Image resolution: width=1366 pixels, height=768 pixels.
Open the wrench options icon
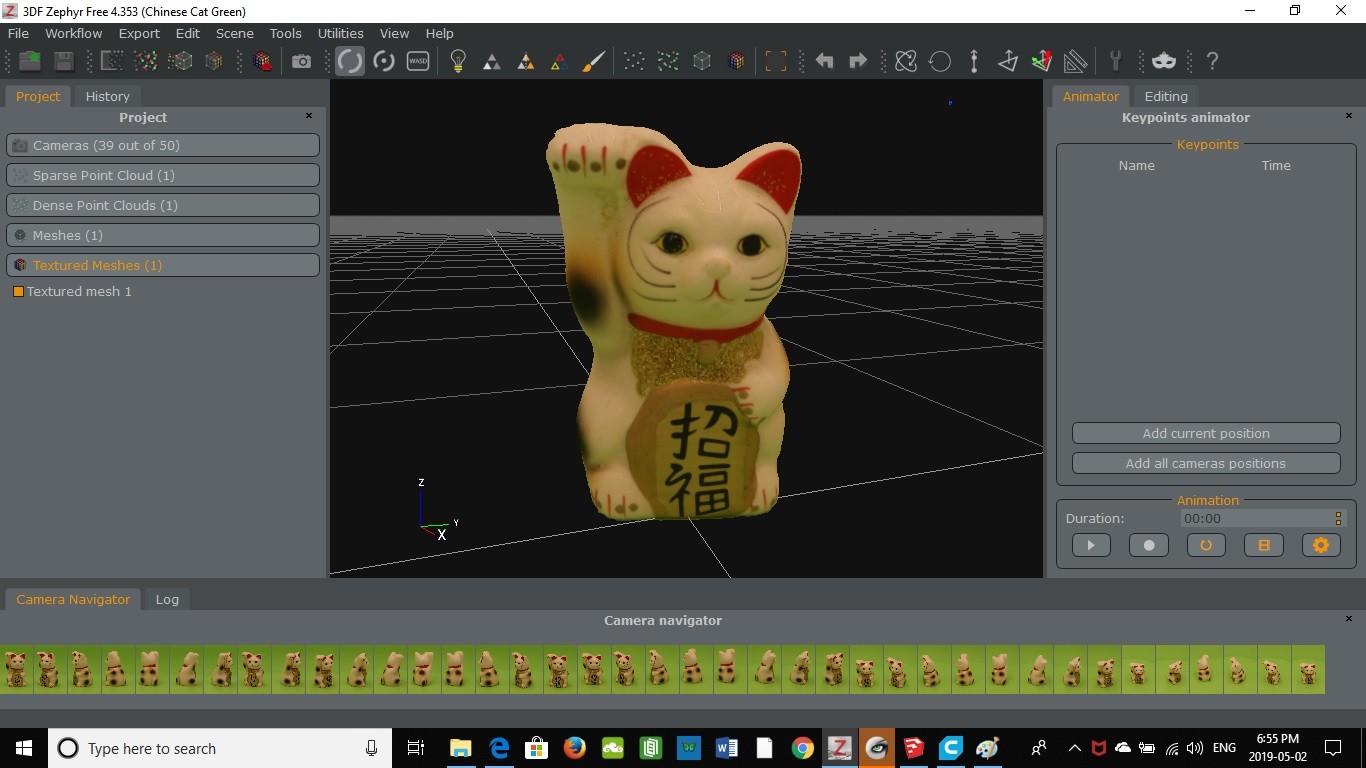coord(1115,61)
